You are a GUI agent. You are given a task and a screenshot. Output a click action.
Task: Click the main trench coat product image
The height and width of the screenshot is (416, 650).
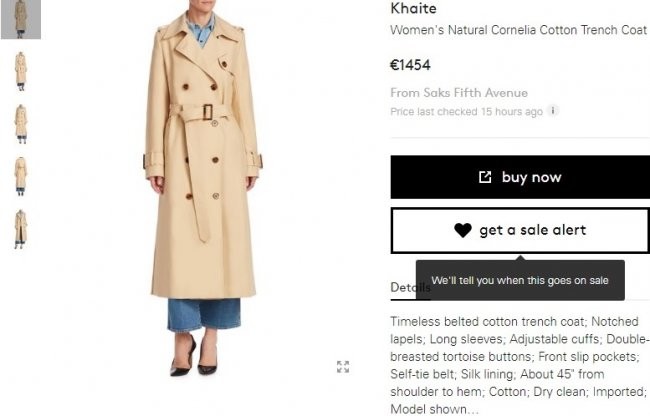point(203,190)
